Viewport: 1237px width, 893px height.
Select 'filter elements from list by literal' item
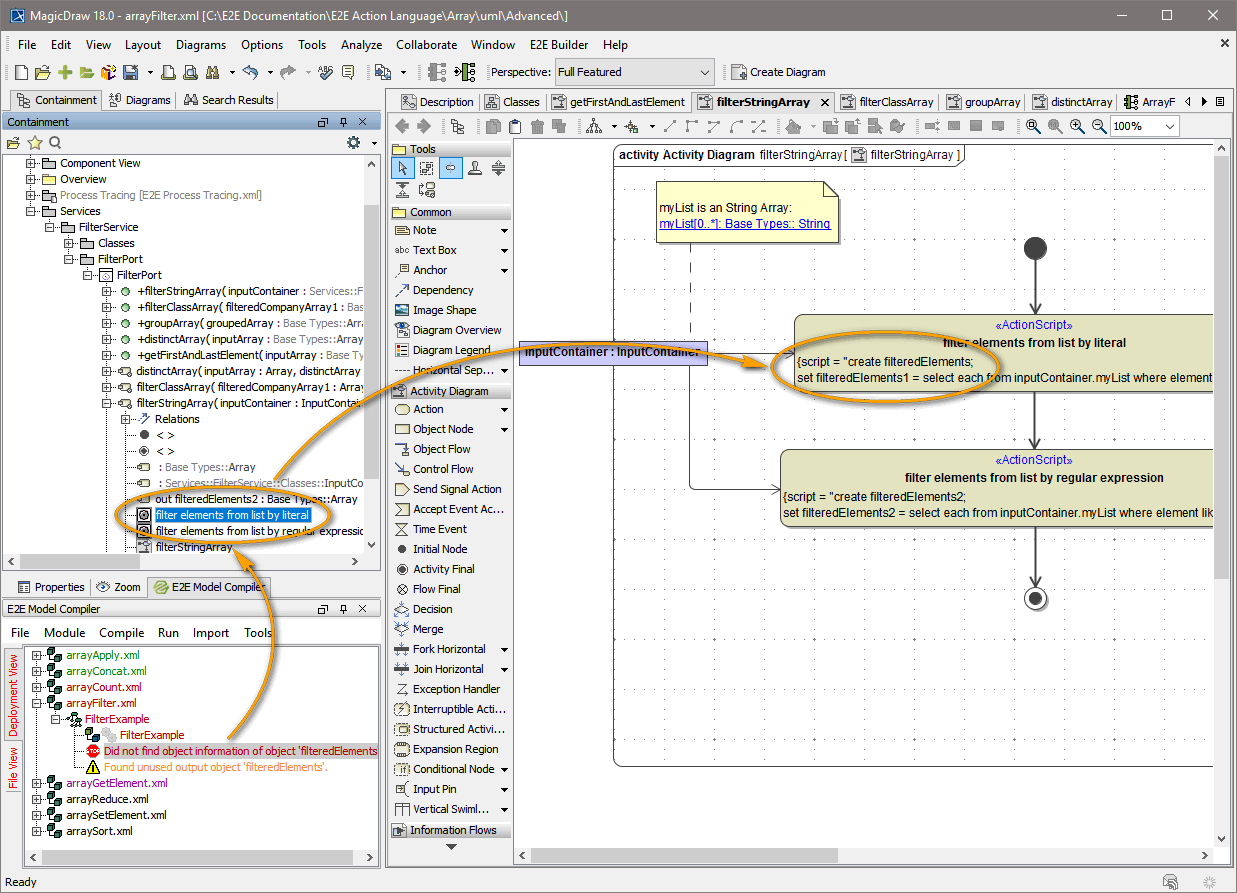click(x=232, y=515)
